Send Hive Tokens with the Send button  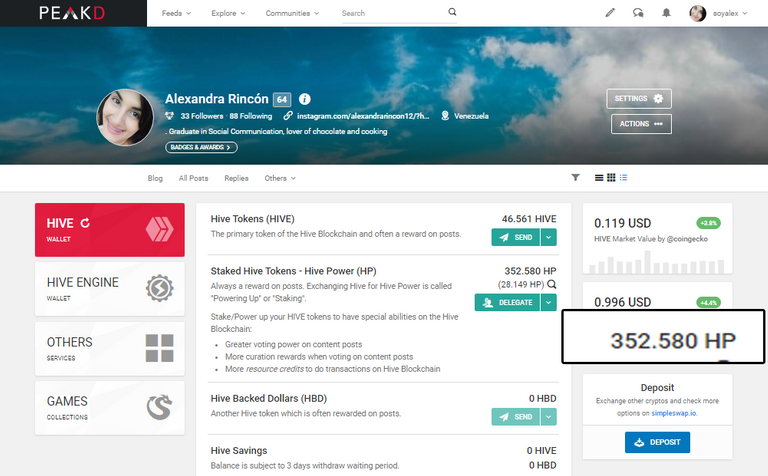tap(516, 237)
